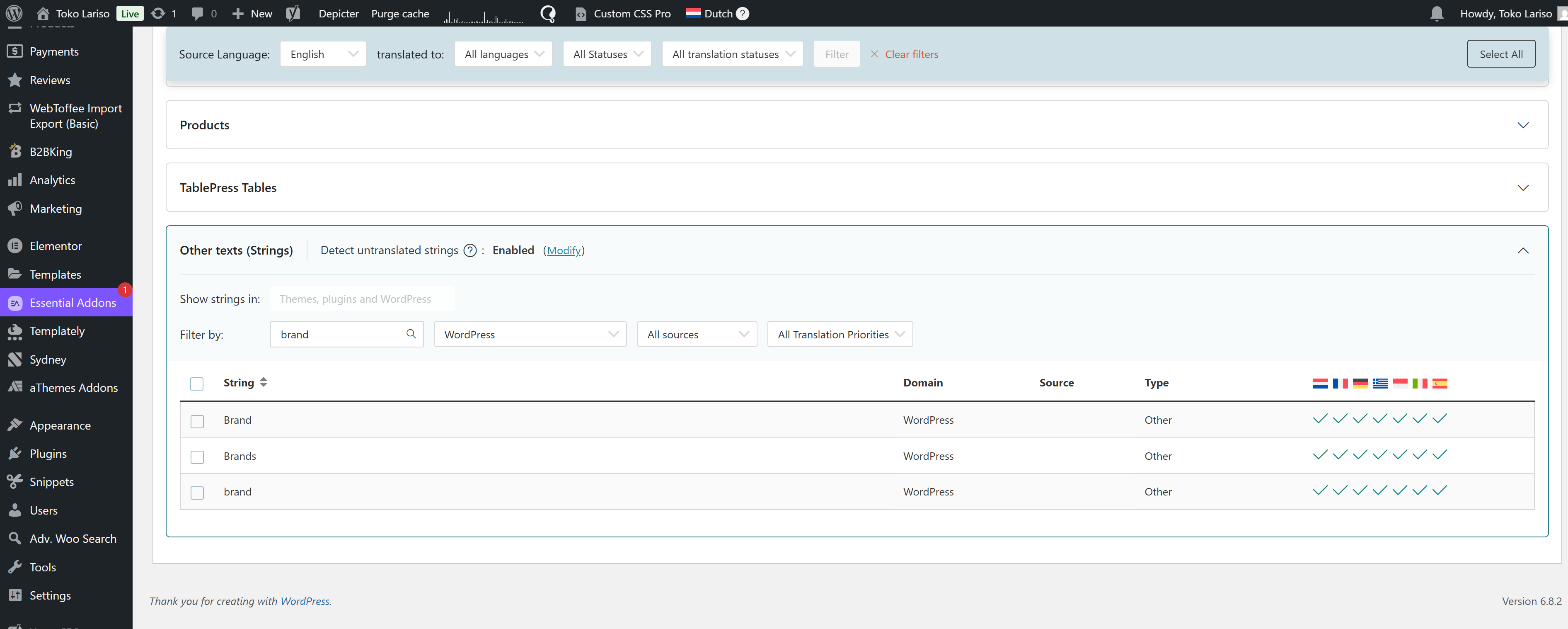Click Depicter in the admin bar
The height and width of the screenshot is (629, 1568).
339,13
